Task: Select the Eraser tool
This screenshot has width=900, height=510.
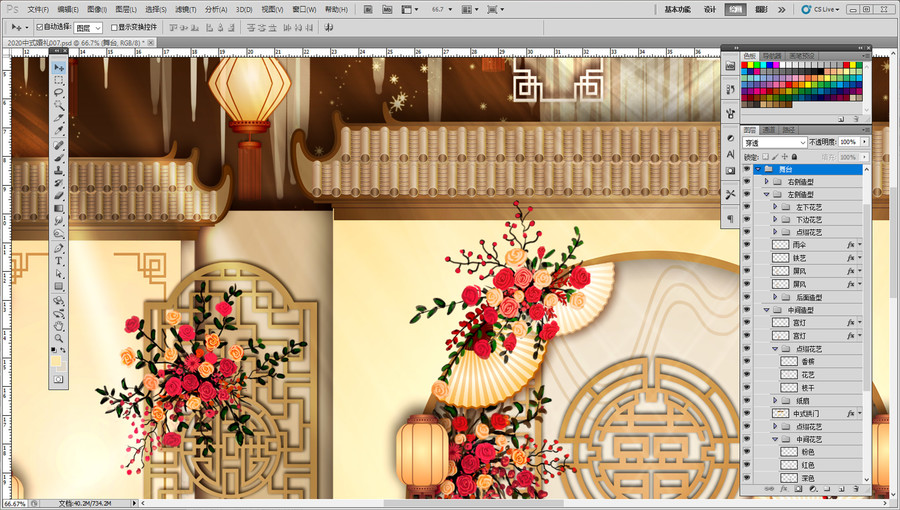Action: pos(59,196)
